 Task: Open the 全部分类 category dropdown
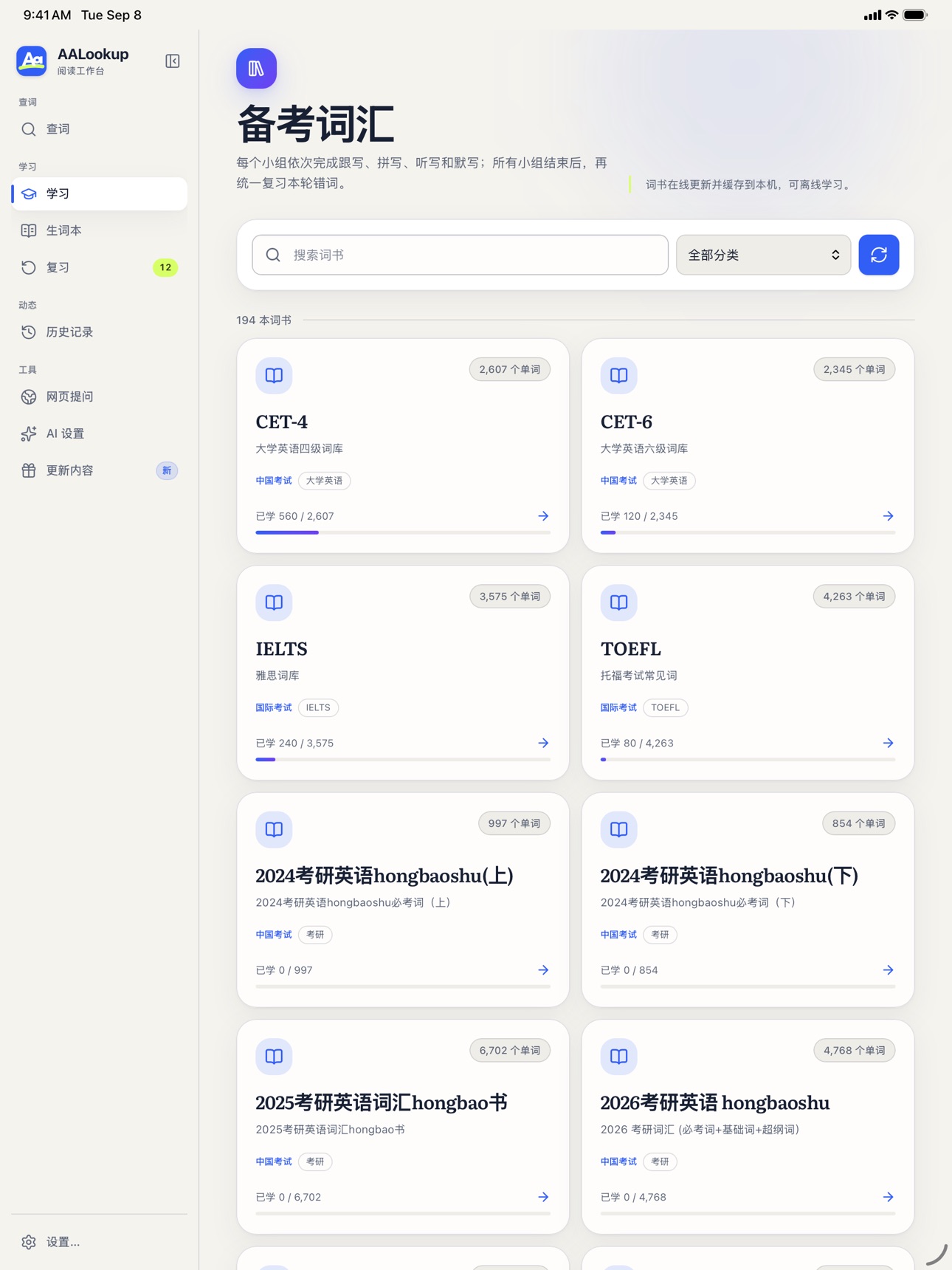763,255
